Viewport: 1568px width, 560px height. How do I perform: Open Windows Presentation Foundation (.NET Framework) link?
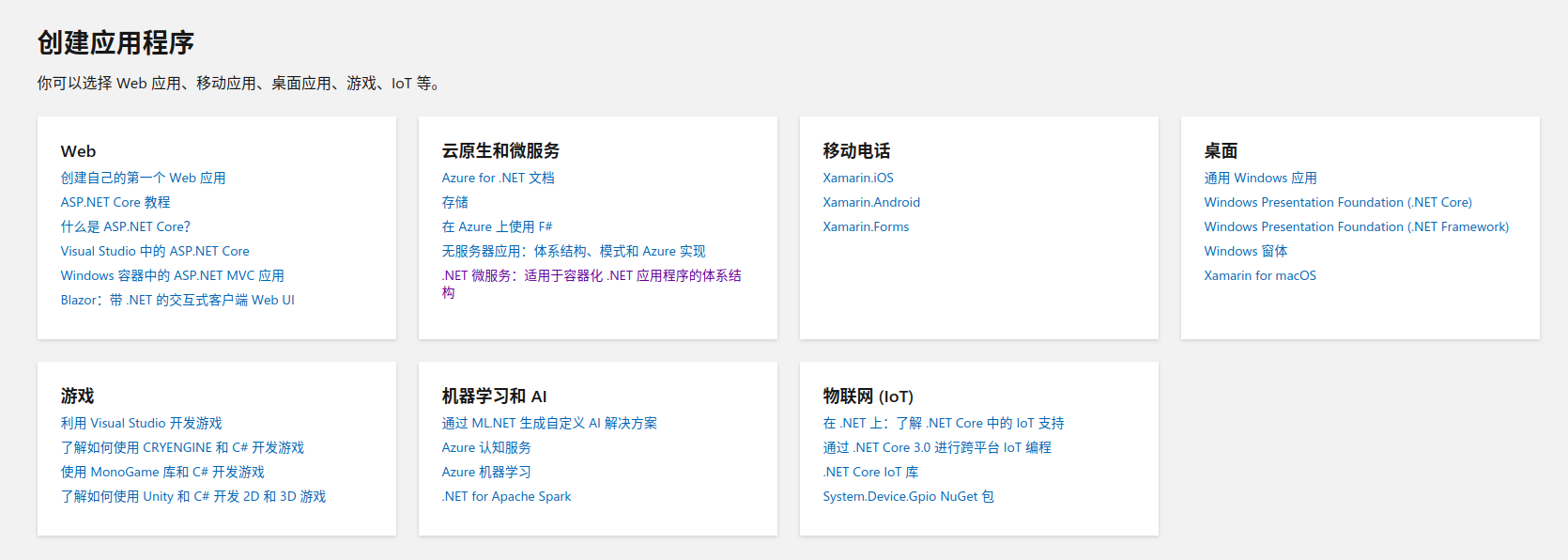pos(1357,226)
